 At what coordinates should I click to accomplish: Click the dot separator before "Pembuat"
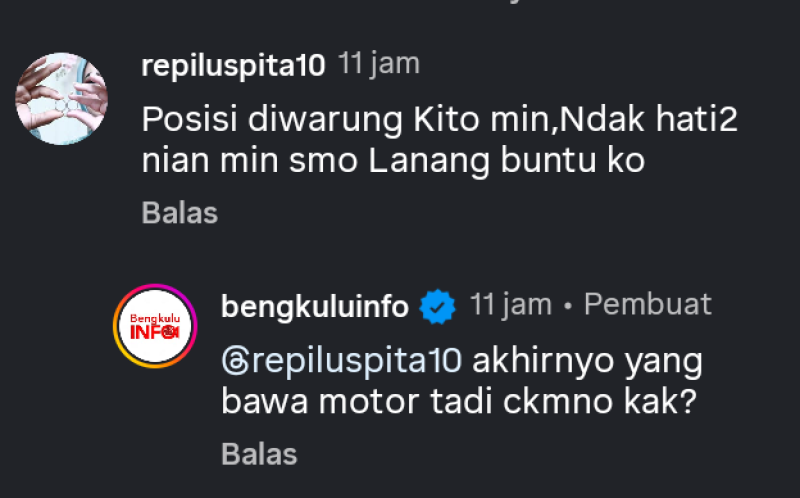click(x=567, y=306)
